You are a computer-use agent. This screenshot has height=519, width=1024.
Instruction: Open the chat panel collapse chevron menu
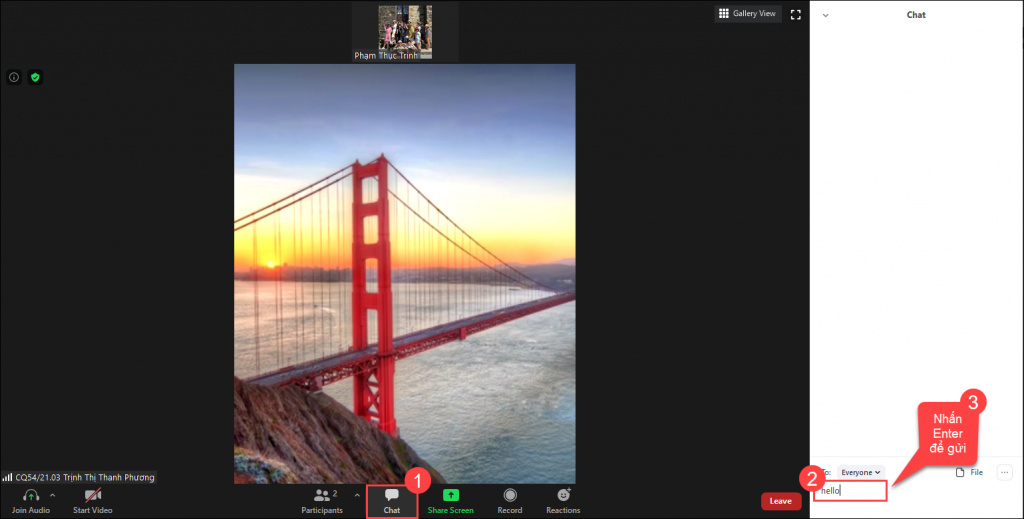(825, 15)
